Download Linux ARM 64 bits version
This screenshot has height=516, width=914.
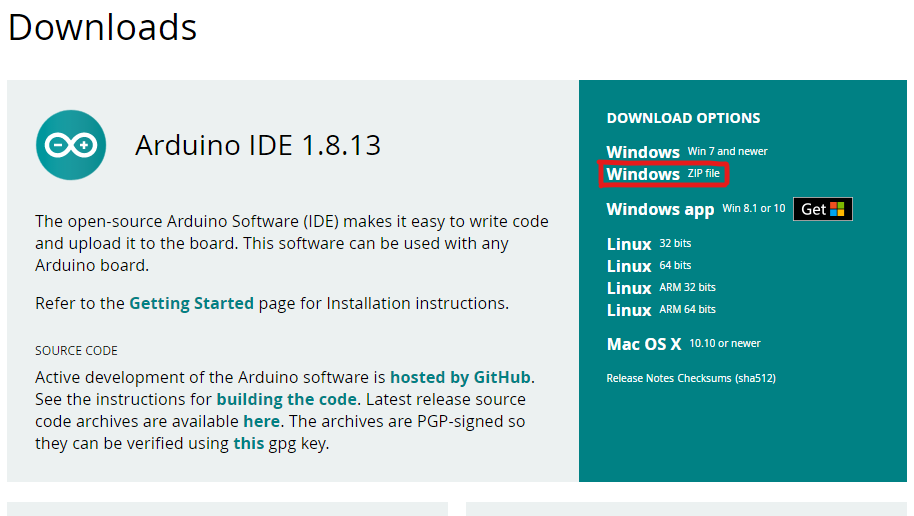tap(661, 310)
